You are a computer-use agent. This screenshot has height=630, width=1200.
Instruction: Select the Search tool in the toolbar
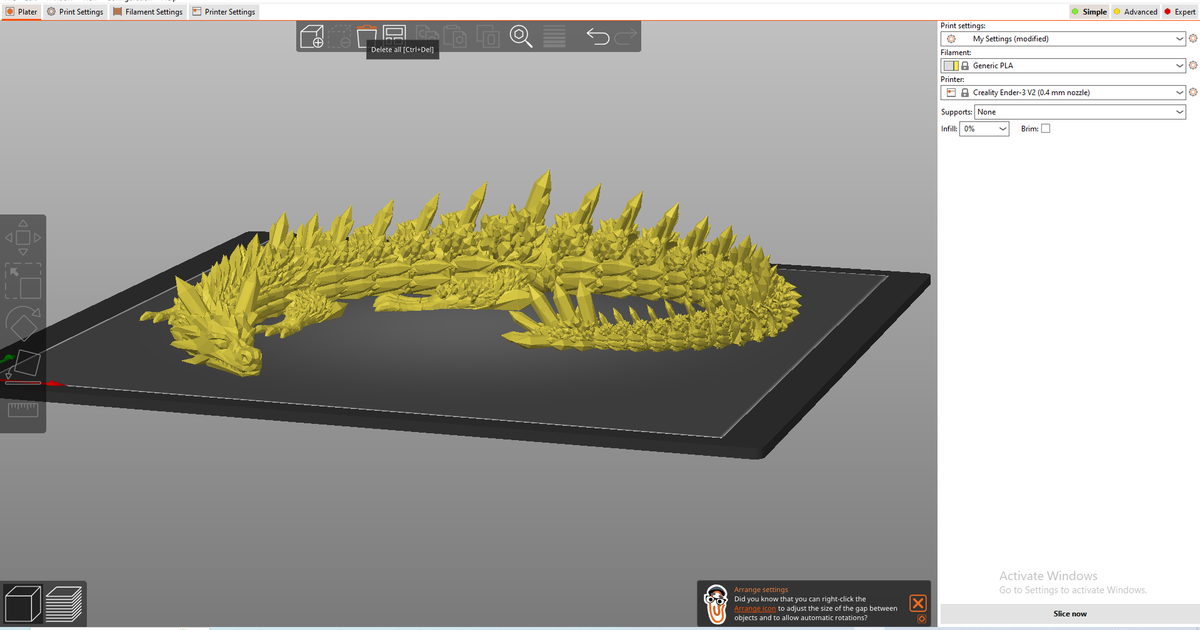(520, 36)
